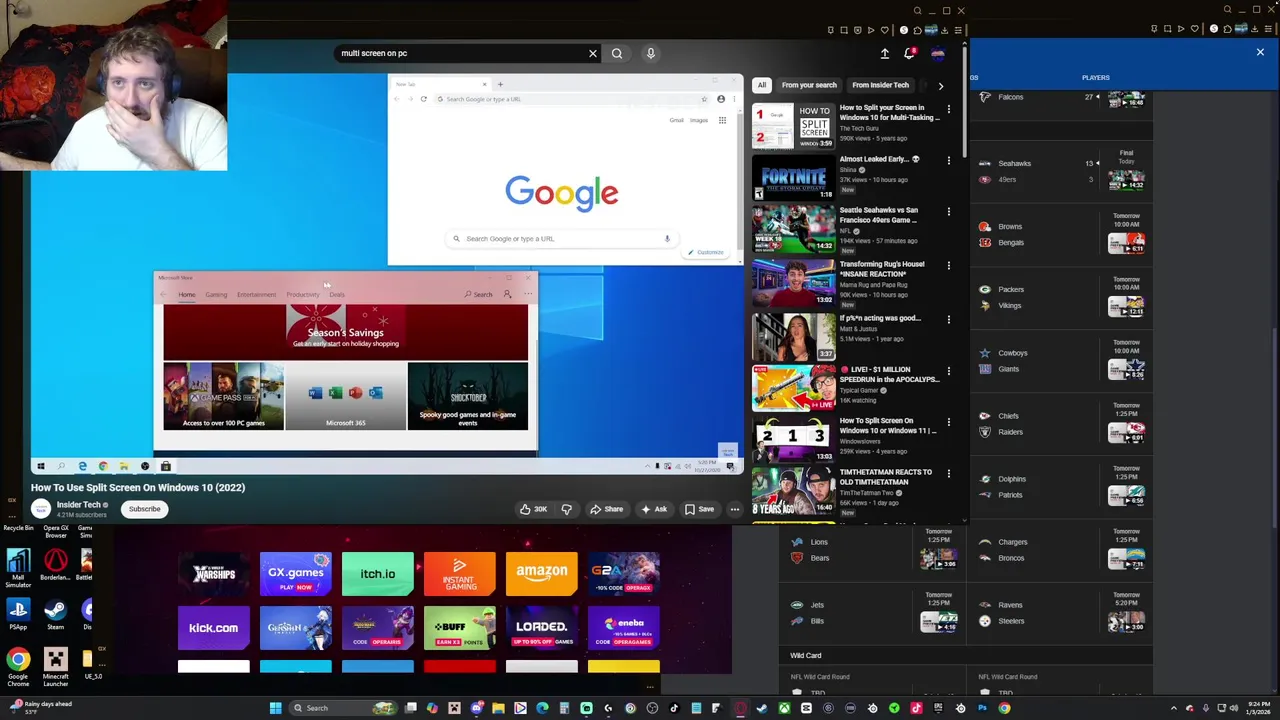Open the World of Warships speed dial tile
Screen dimensions: 1280x720
[x=214, y=573]
